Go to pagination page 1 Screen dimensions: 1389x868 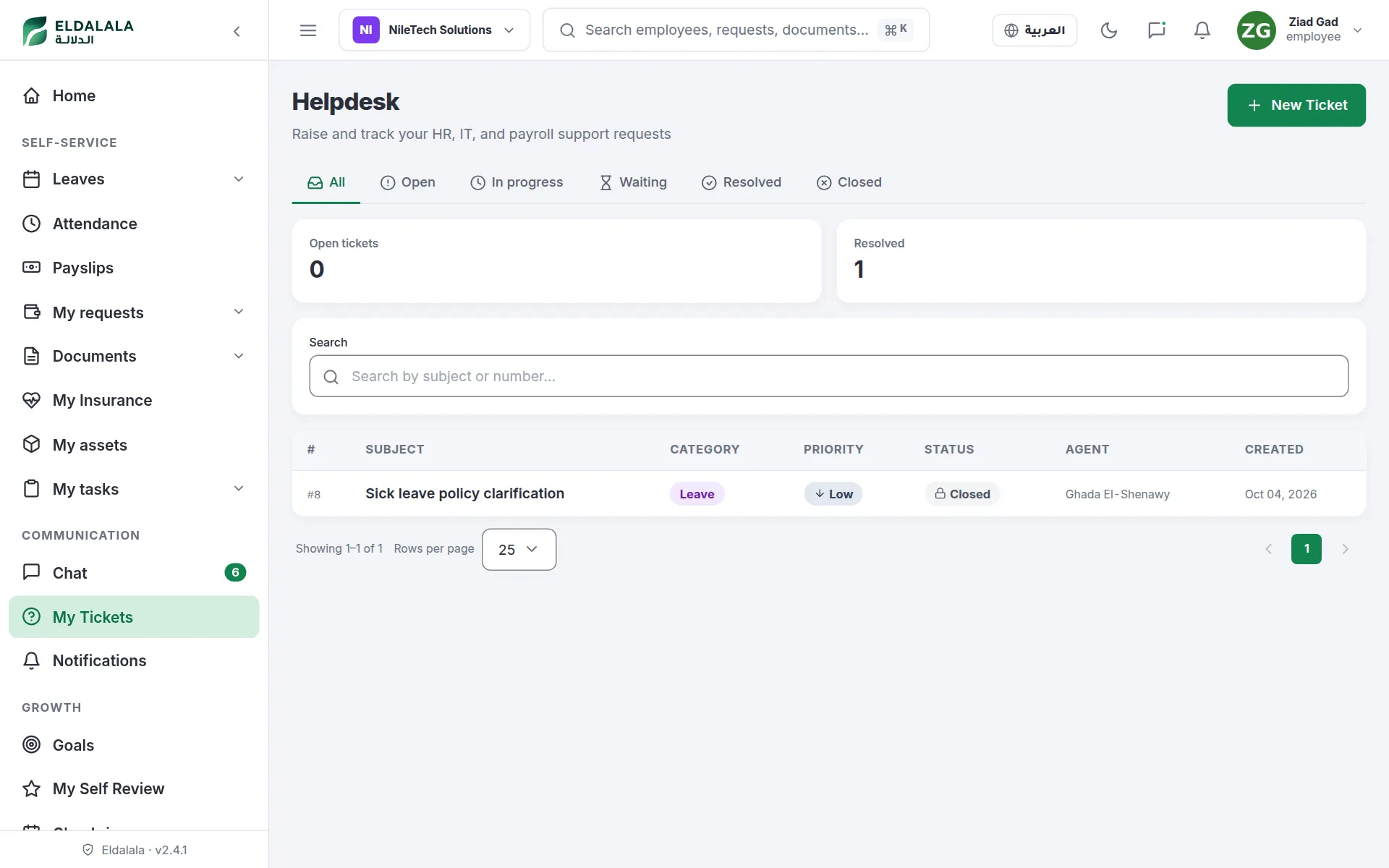(1307, 549)
